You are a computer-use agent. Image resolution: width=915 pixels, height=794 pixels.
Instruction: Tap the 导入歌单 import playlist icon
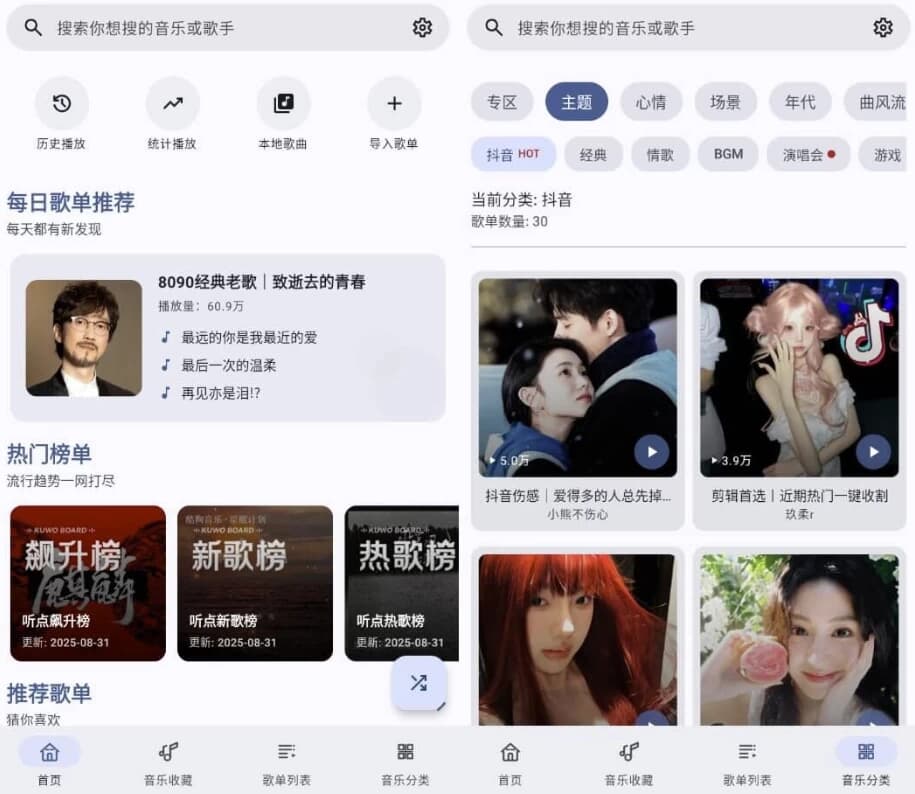394,103
